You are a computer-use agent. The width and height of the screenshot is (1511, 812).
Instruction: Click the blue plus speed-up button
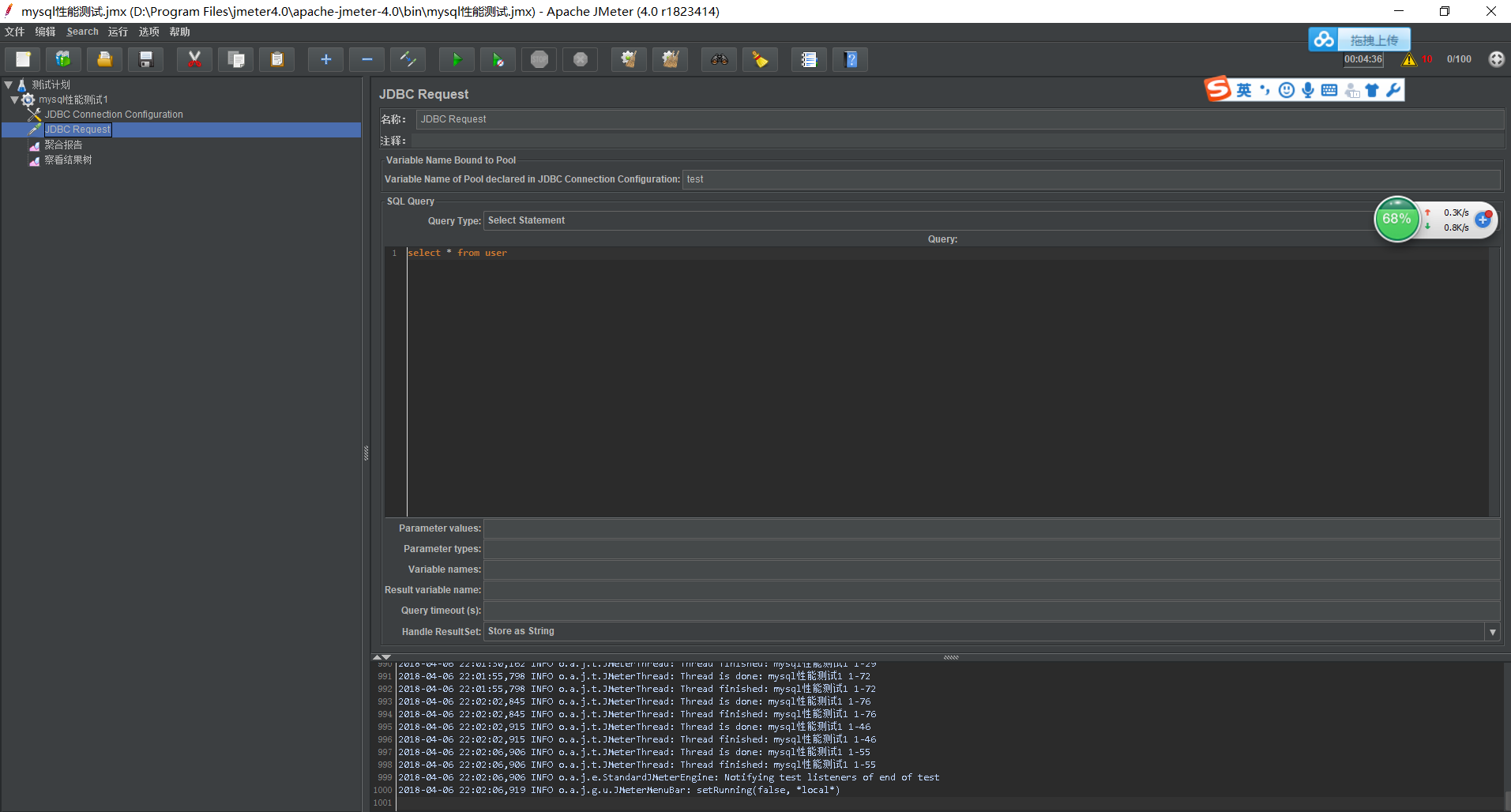click(1483, 220)
